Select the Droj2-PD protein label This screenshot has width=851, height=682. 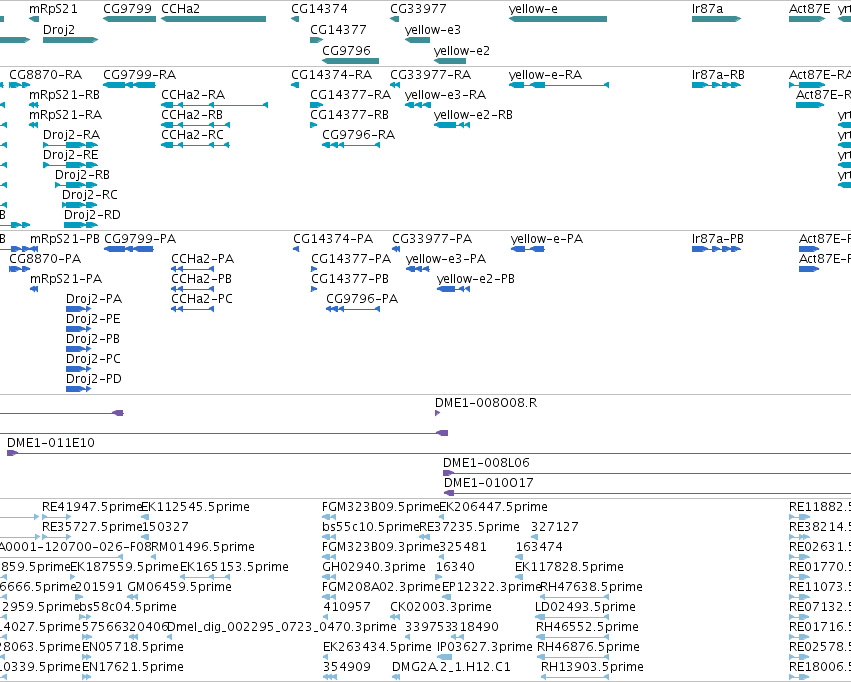pos(94,379)
